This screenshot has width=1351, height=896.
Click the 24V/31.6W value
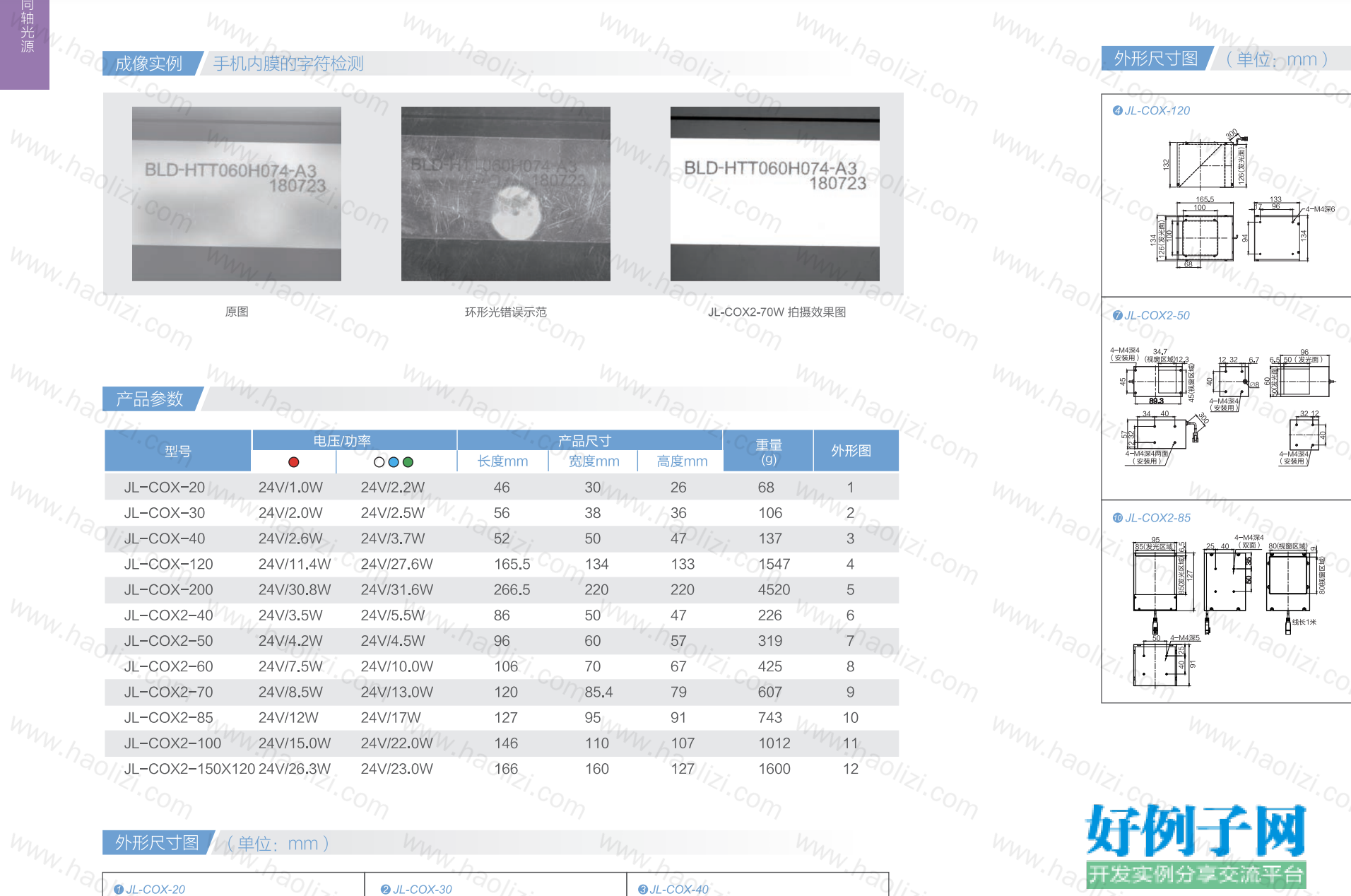click(x=396, y=589)
